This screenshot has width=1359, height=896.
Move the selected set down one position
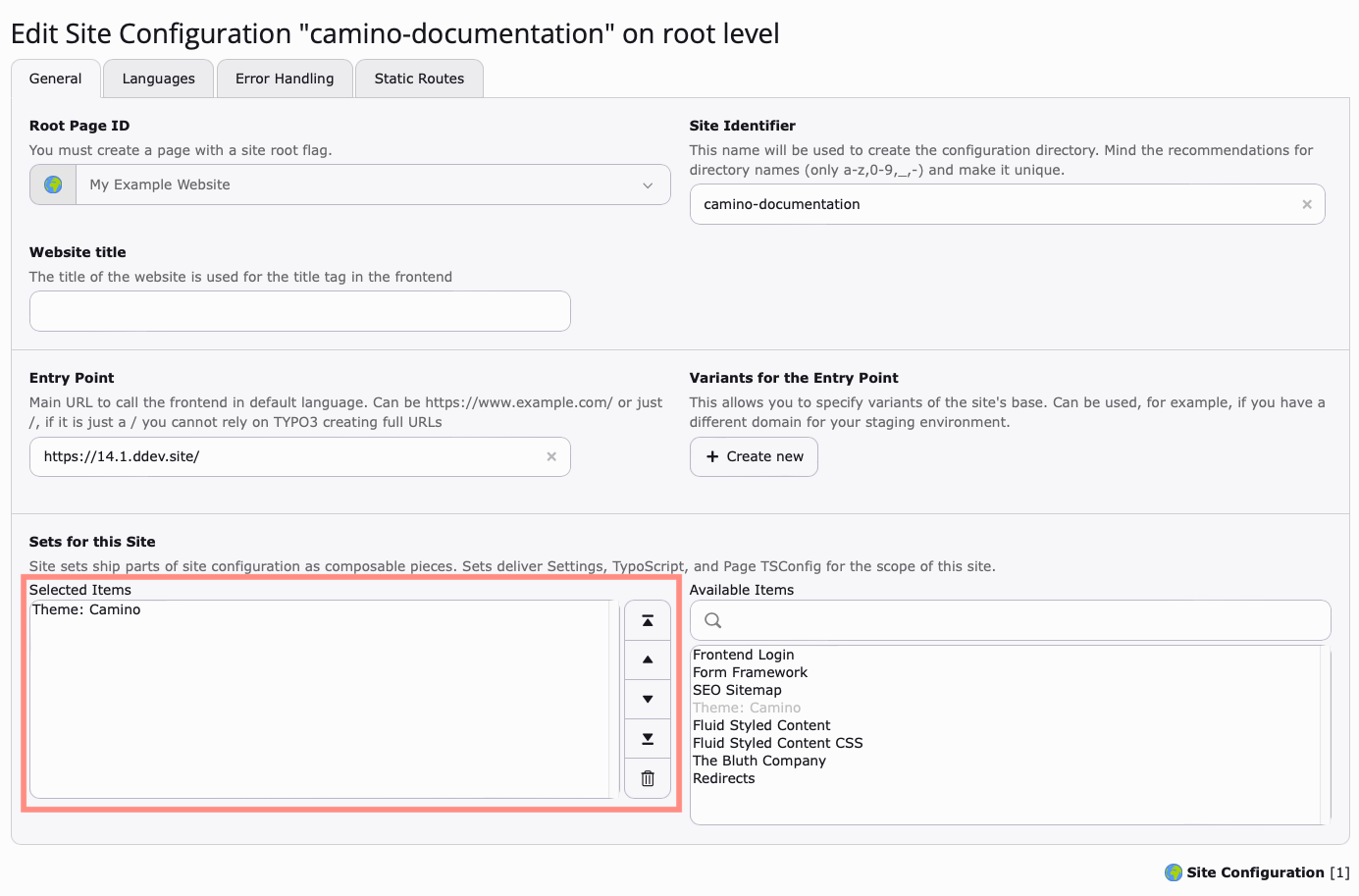(647, 699)
